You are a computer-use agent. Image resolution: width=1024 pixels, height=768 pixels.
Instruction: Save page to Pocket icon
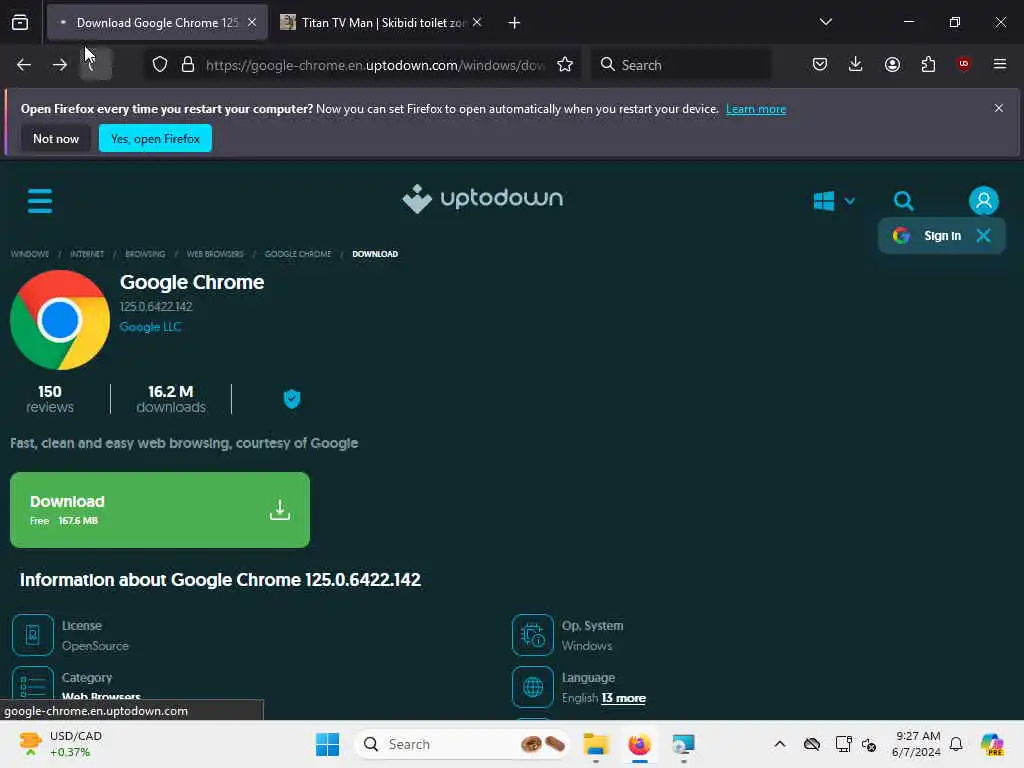point(820,65)
